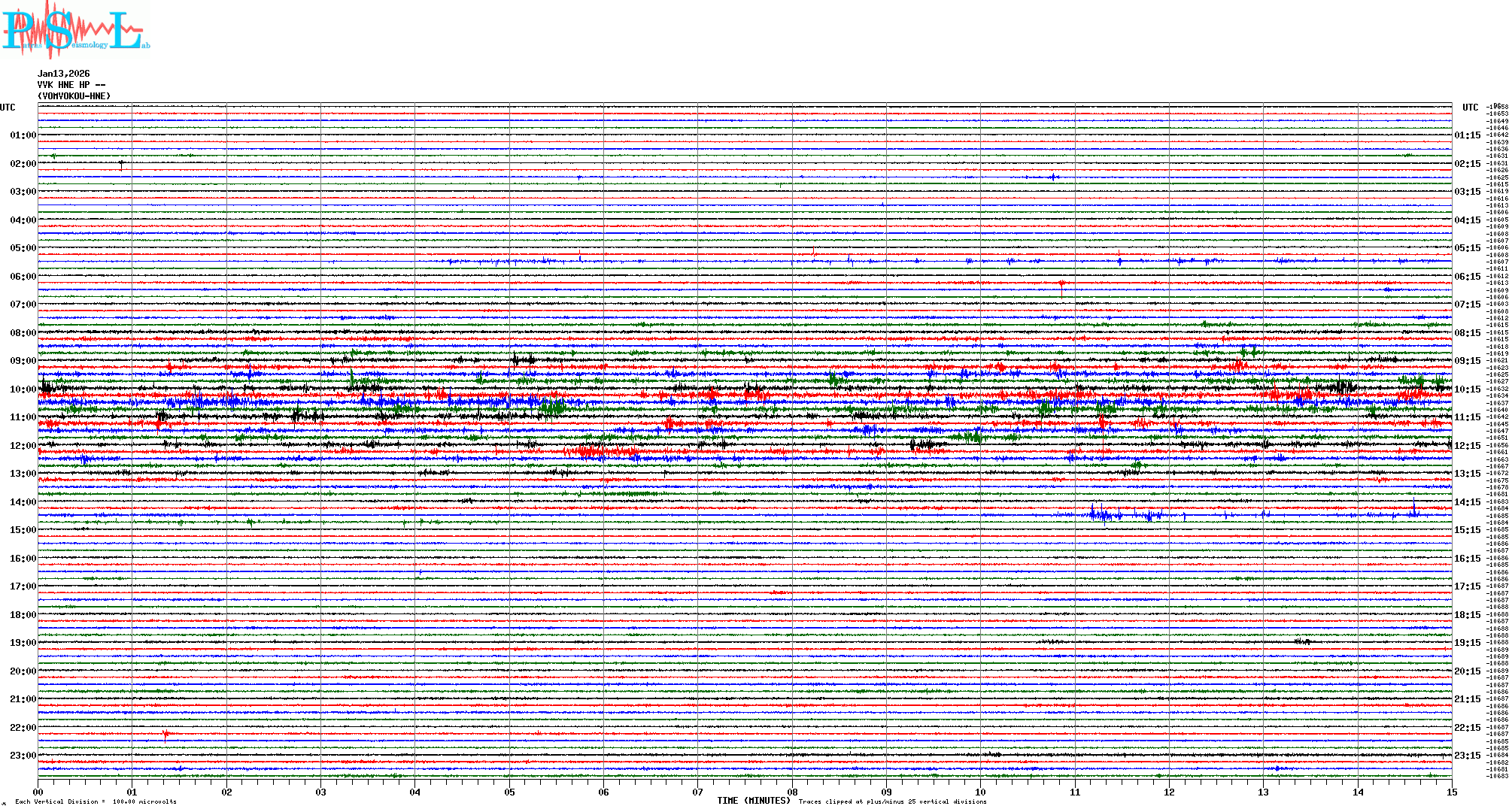This screenshot has width=1512, height=812.
Task: Click the red spike below the 22:00 trace
Action: (165, 735)
